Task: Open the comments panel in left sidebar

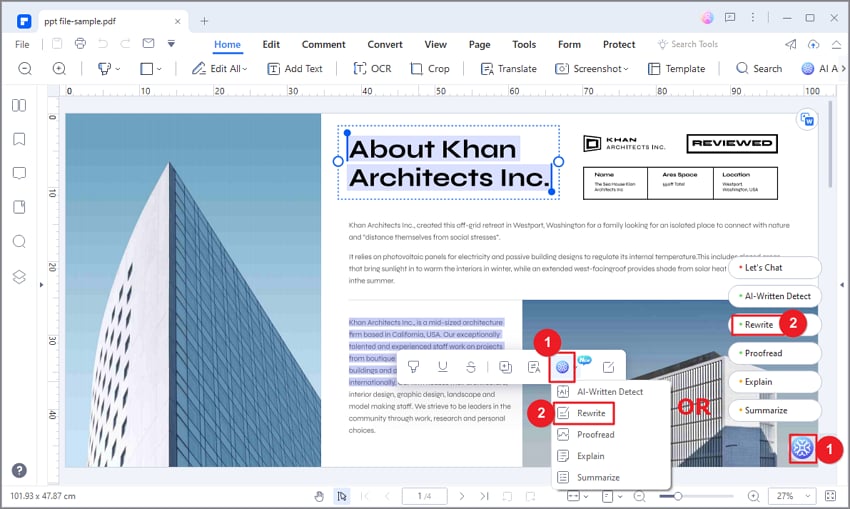Action: pyautogui.click(x=19, y=173)
